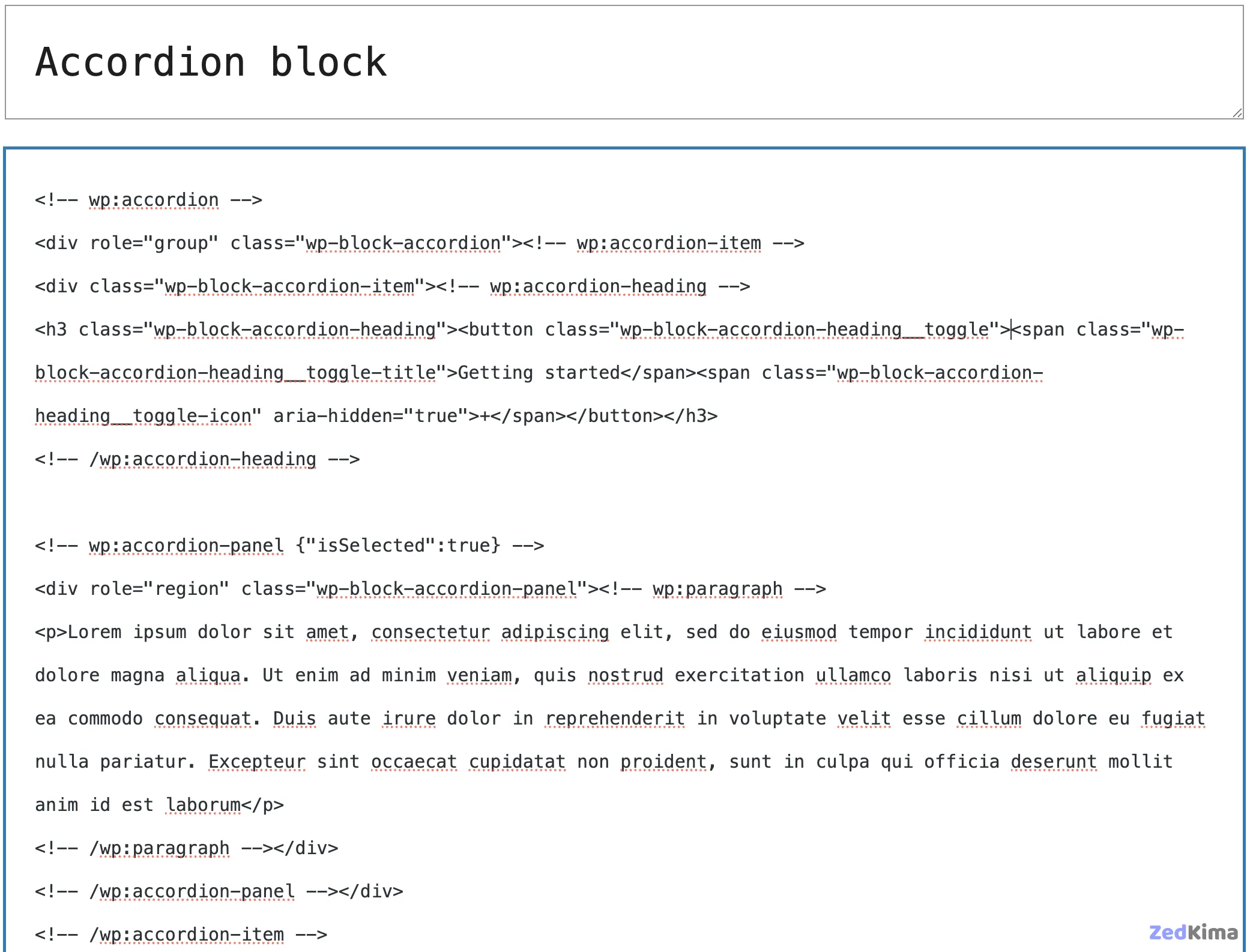Select the word 'consectetur' in the paragraph
Viewport: 1250px width, 952px height.
click(x=430, y=631)
